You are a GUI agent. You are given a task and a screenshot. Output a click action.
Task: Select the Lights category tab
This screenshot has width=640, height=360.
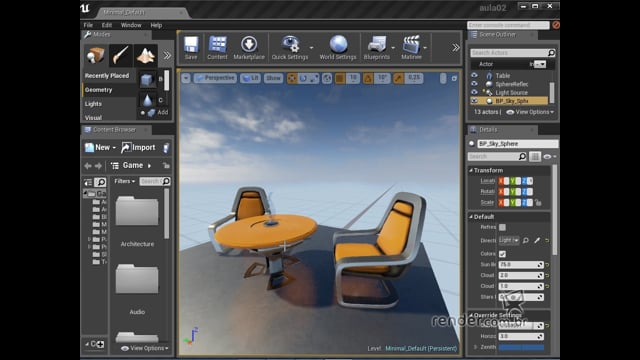(x=93, y=104)
